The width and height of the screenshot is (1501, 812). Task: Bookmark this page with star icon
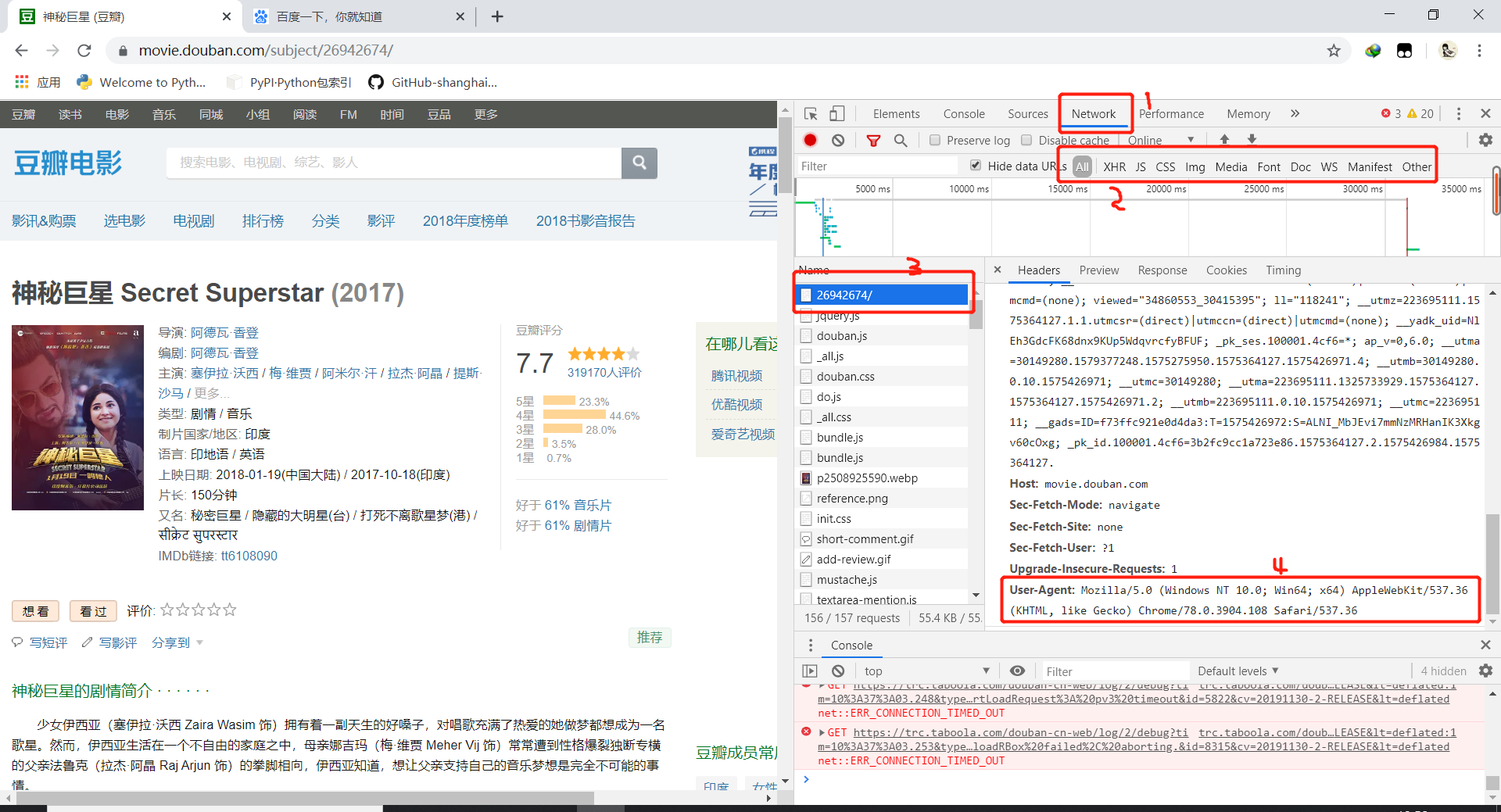[x=1334, y=51]
